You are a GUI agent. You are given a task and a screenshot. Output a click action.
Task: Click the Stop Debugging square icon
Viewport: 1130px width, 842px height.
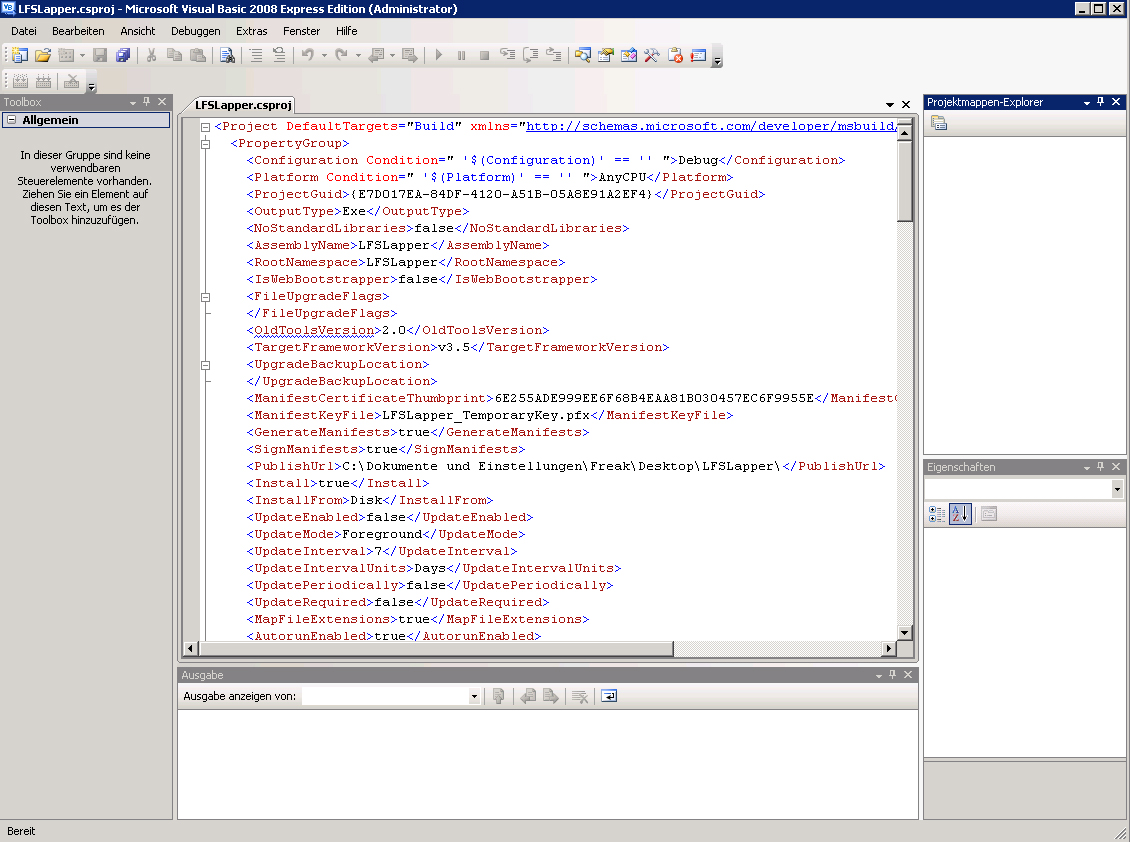[x=484, y=56]
